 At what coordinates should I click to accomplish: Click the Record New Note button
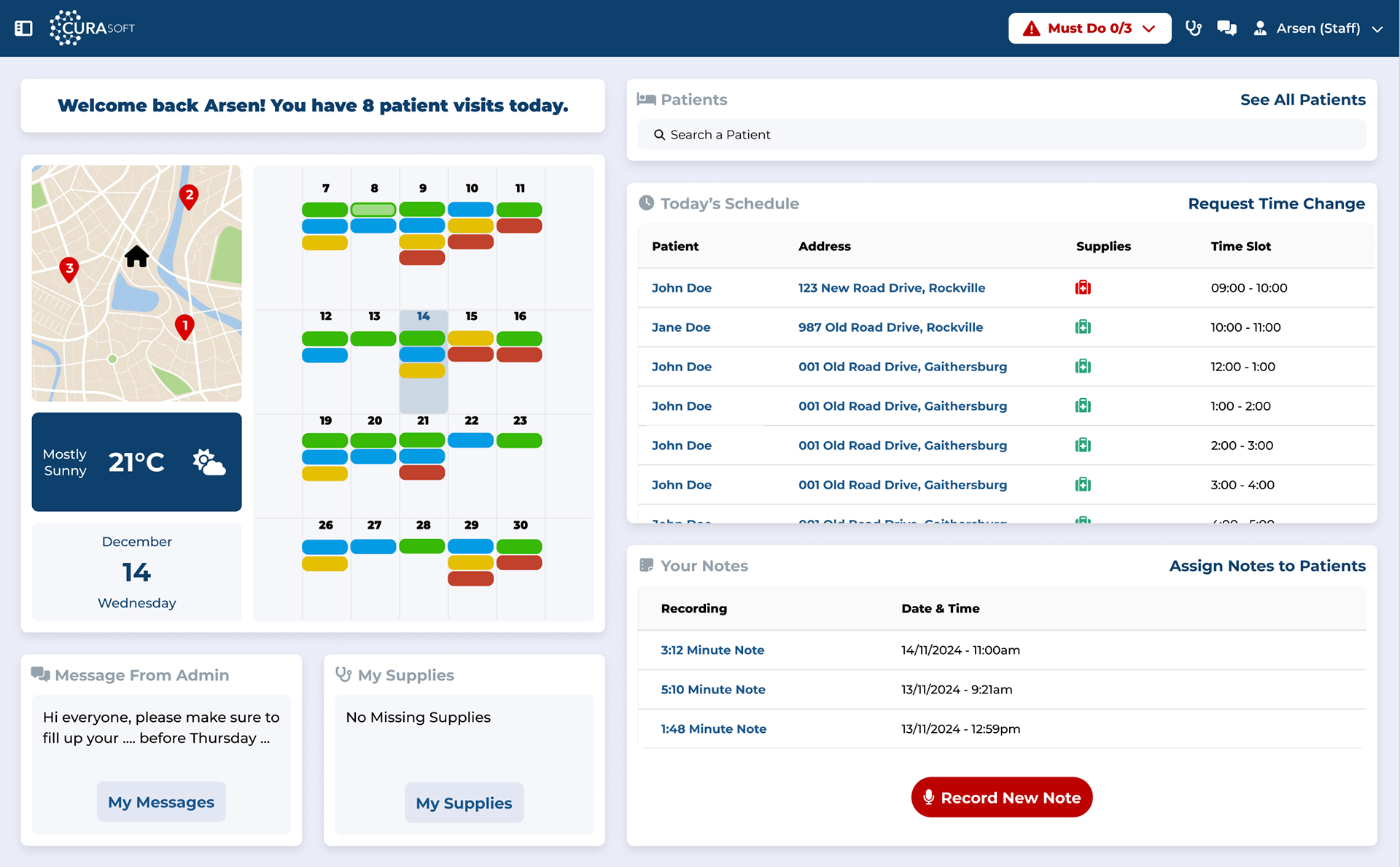tap(1001, 797)
